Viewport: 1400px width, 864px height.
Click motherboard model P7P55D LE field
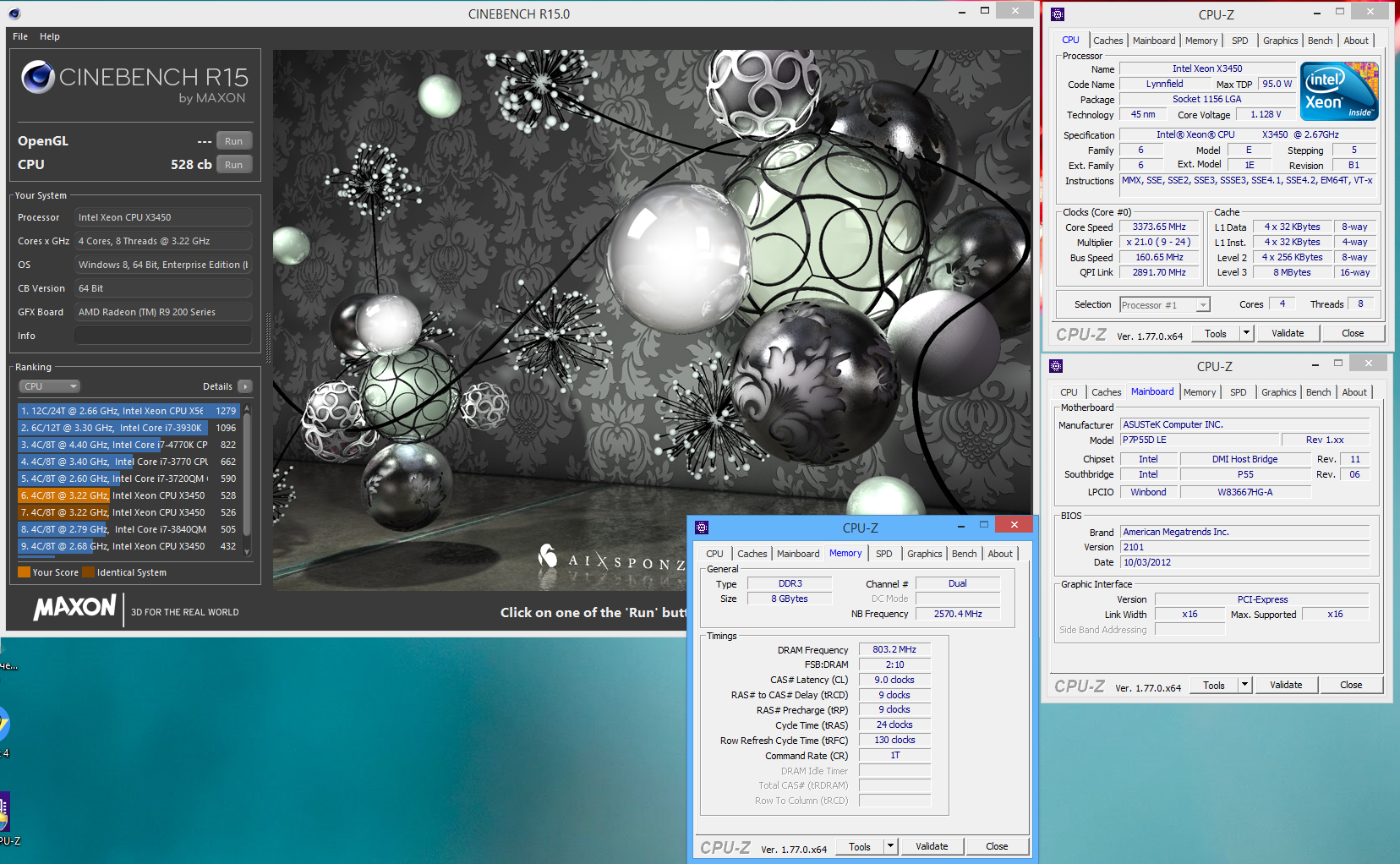(1200, 440)
